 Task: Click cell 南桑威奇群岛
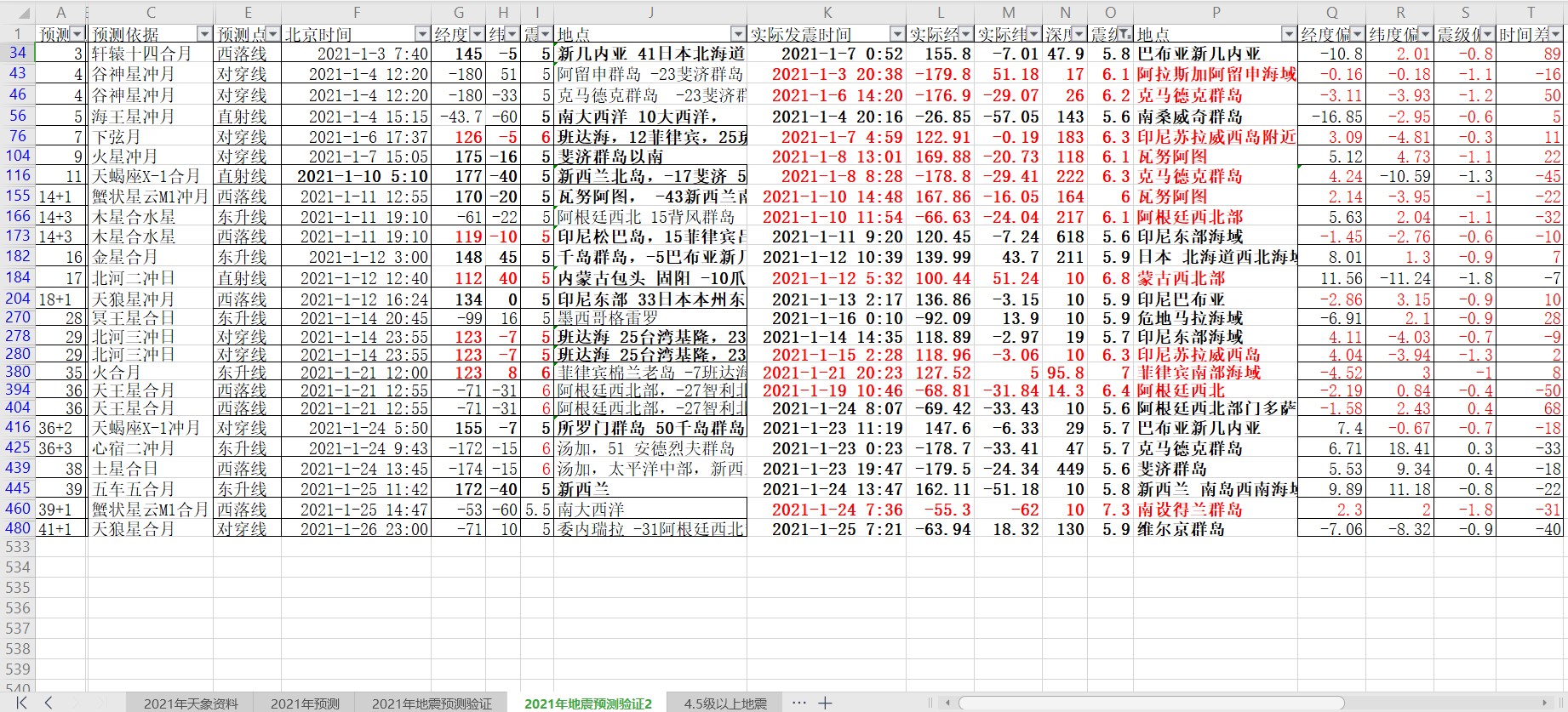click(1216, 116)
